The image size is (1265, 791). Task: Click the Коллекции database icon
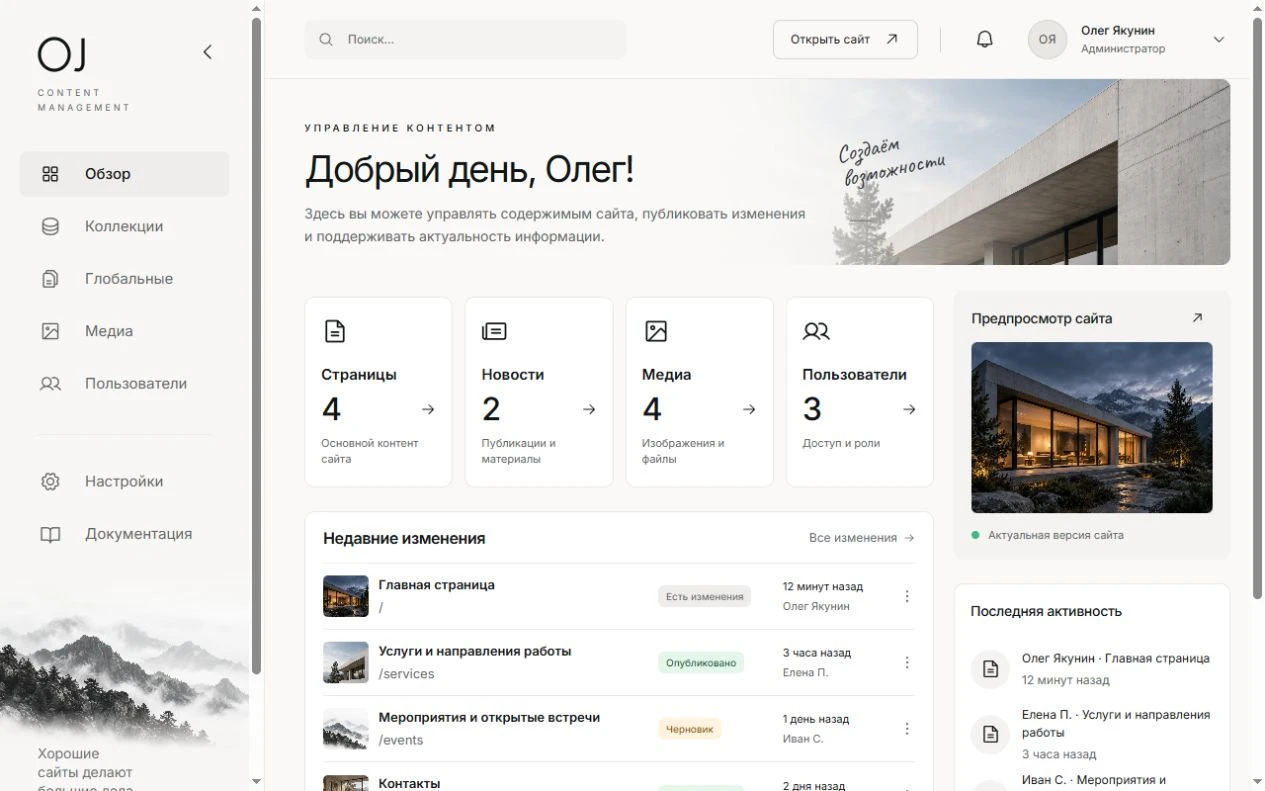[x=50, y=227]
